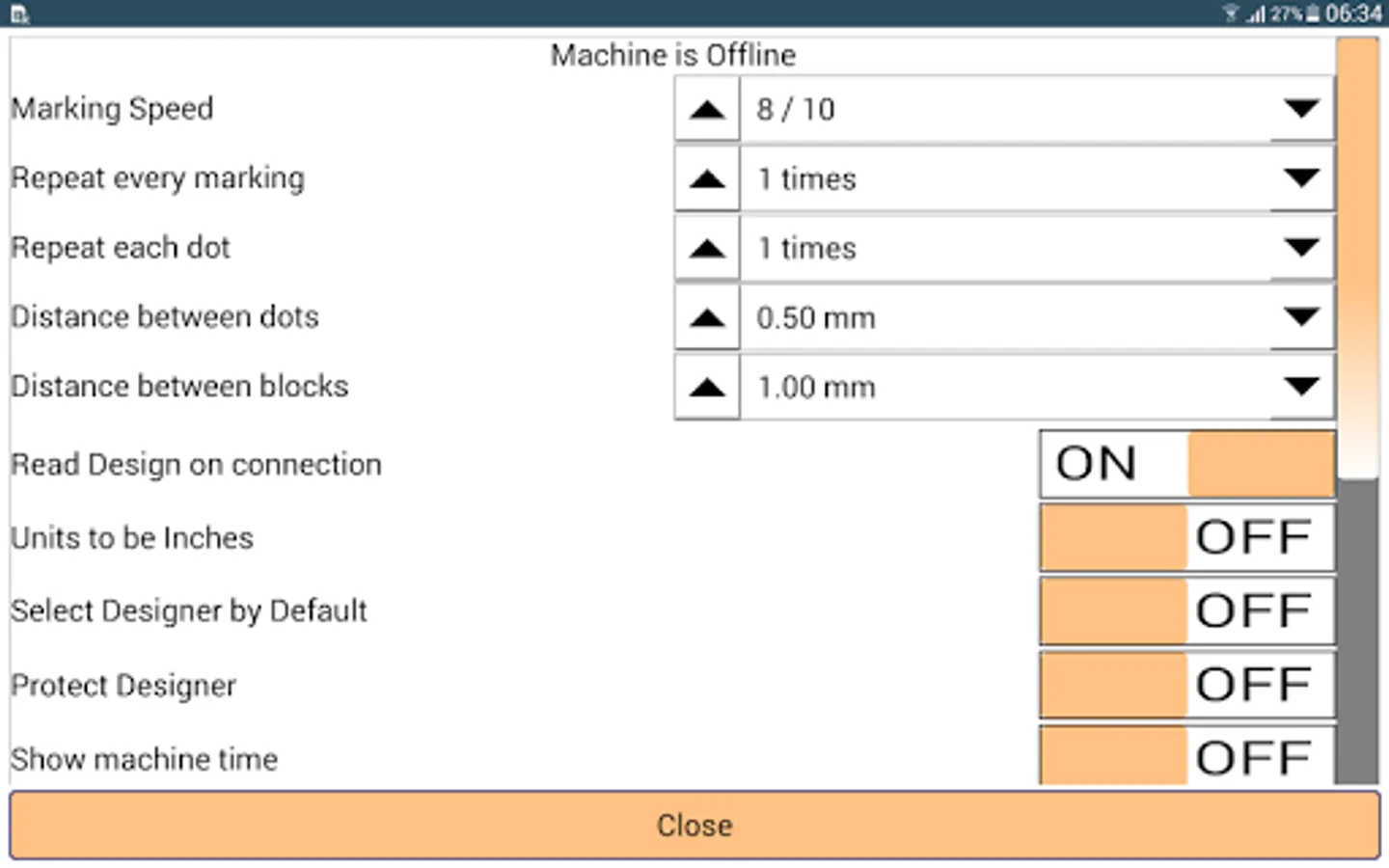
Task: Increase Distance between blocks value
Action: pos(707,387)
